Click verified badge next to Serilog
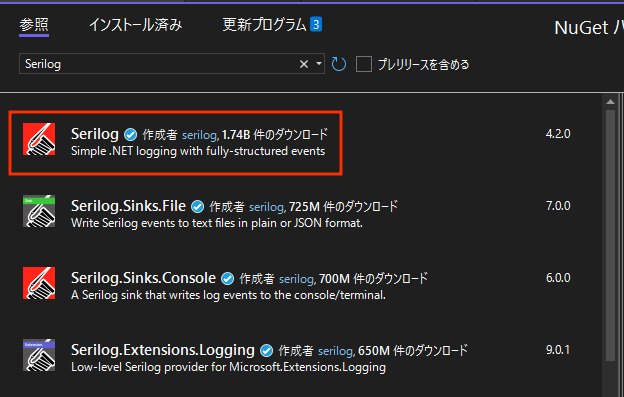The image size is (624, 397). tap(131, 135)
